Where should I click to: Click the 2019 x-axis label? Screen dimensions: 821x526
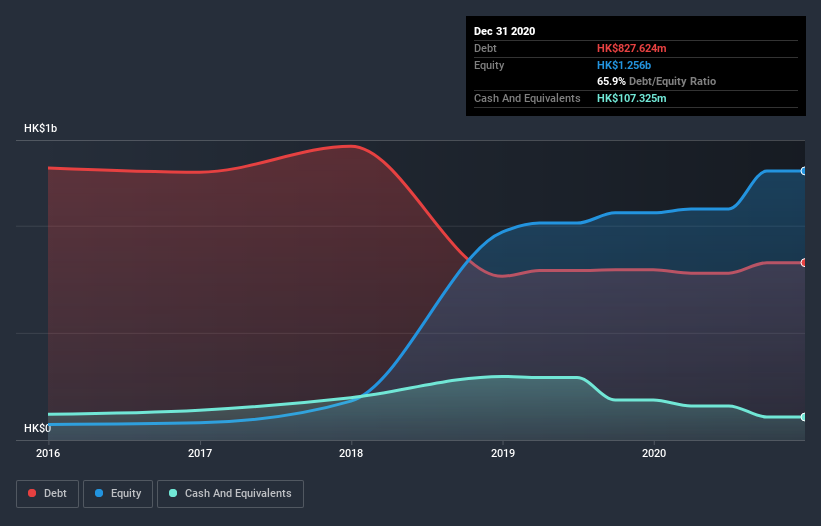(503, 453)
